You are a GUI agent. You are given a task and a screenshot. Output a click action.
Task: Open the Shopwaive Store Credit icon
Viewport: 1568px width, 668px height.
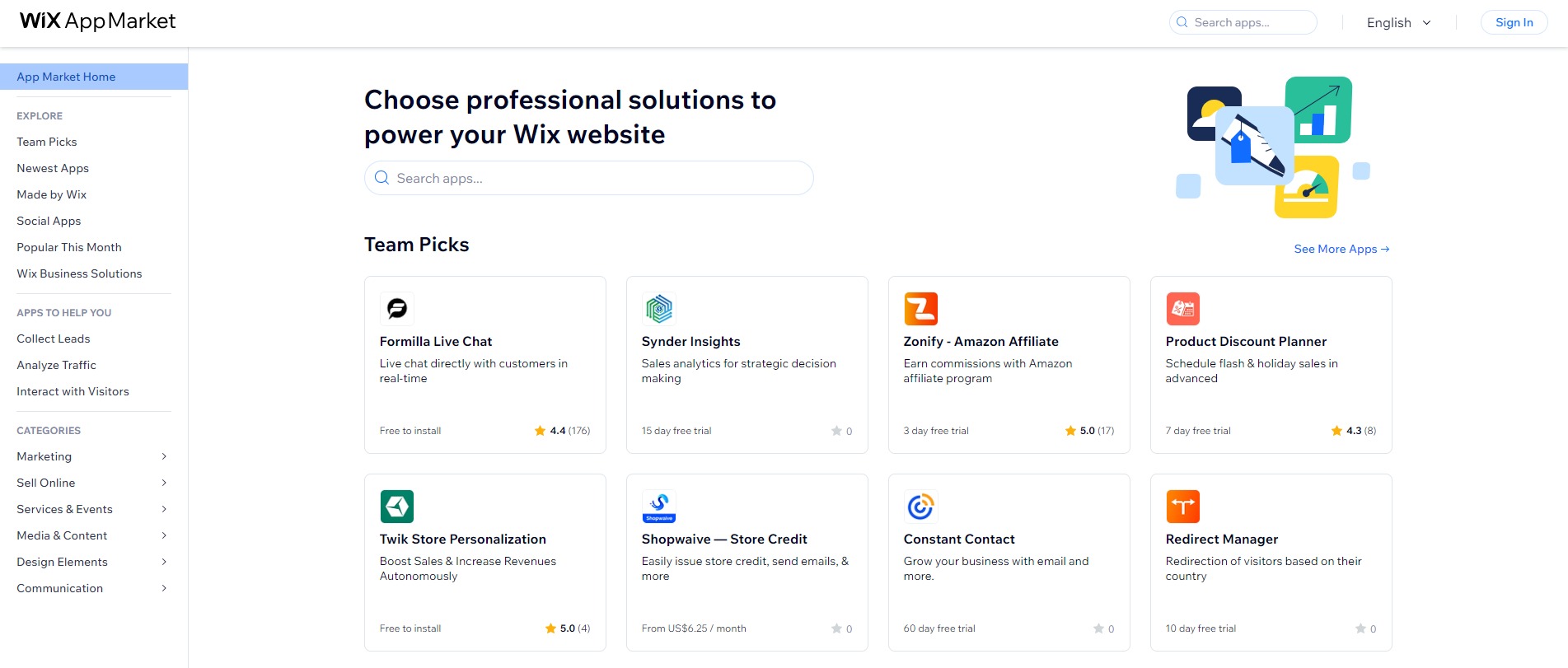coord(659,507)
